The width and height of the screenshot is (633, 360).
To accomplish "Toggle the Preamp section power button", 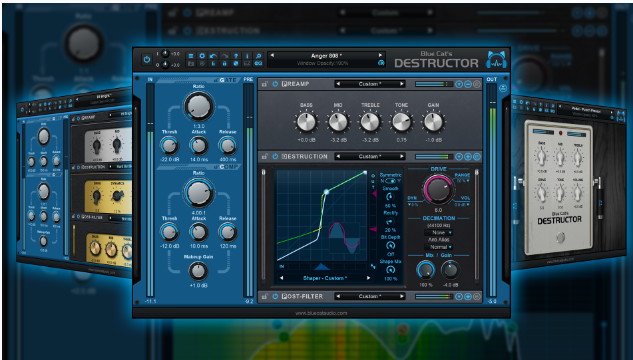I will point(275,84).
